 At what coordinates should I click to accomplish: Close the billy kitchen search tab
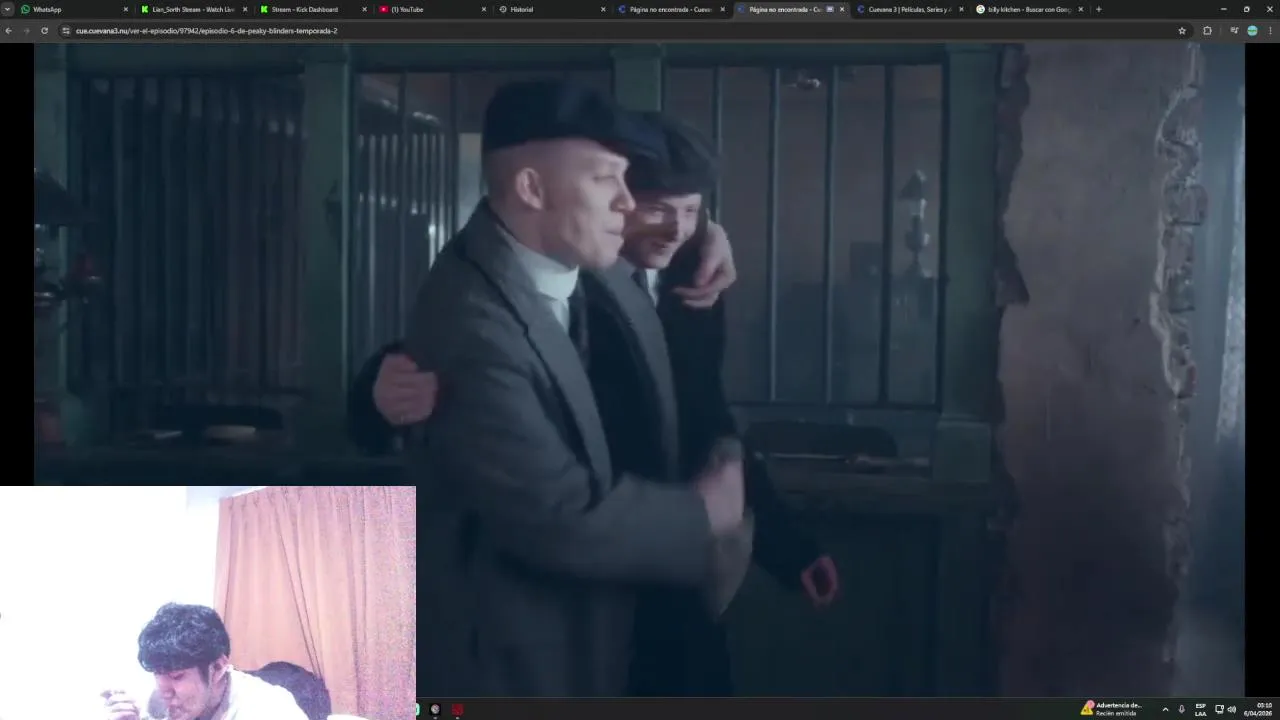tap(1080, 9)
